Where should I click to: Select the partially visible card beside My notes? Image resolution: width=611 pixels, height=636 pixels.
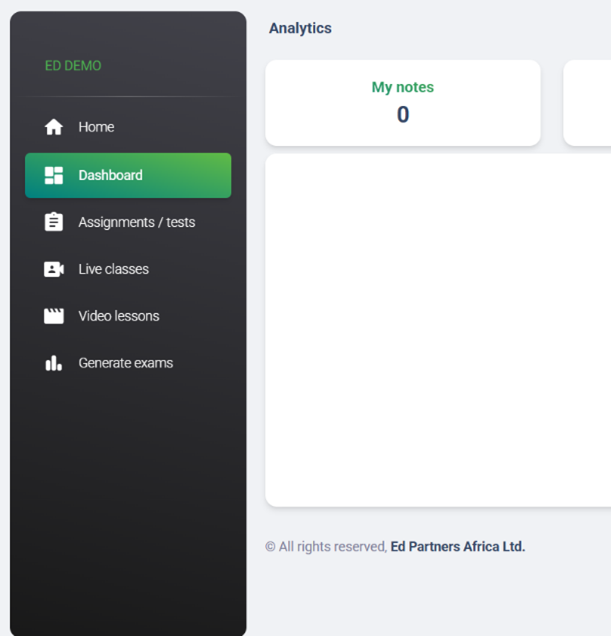[x=588, y=103]
